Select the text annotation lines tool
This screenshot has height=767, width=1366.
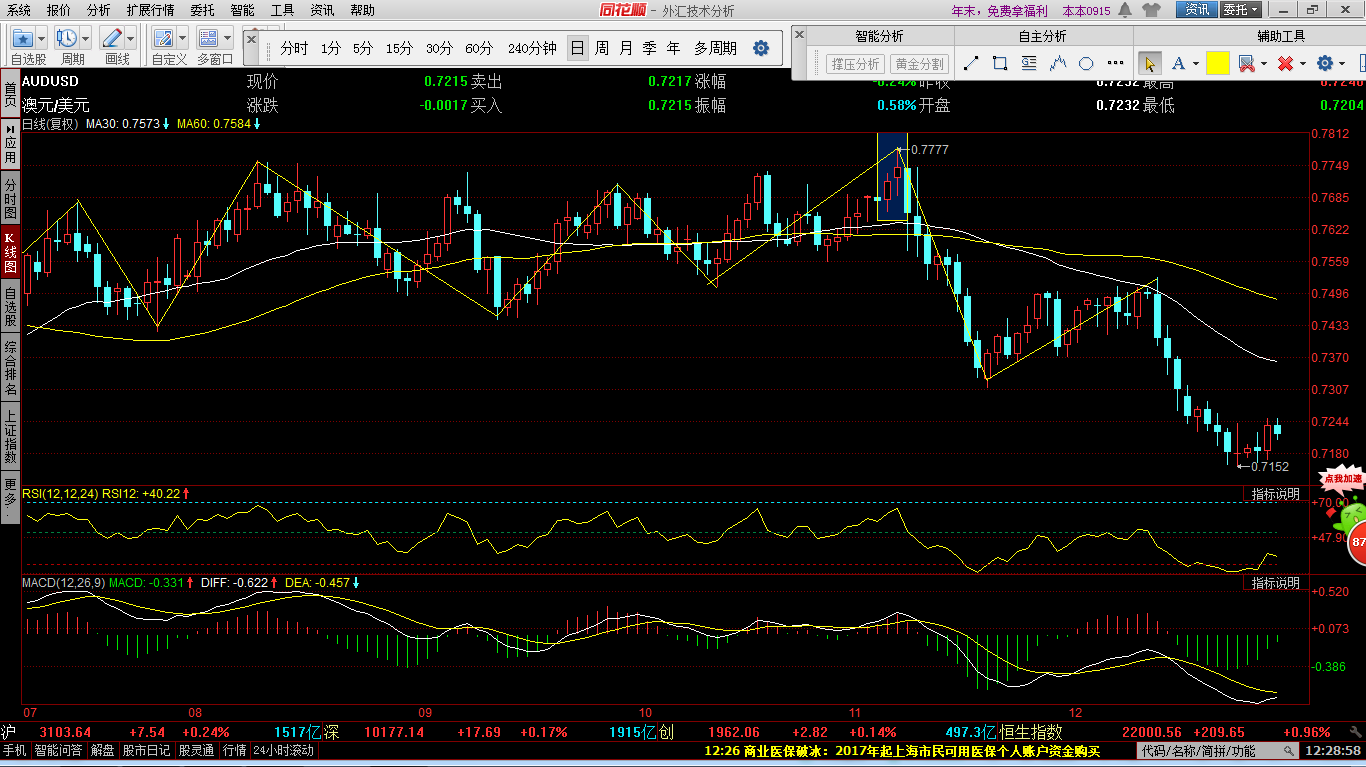(1029, 63)
